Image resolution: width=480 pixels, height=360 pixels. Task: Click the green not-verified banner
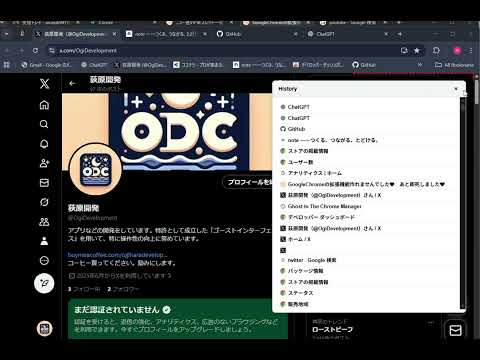[178, 319]
